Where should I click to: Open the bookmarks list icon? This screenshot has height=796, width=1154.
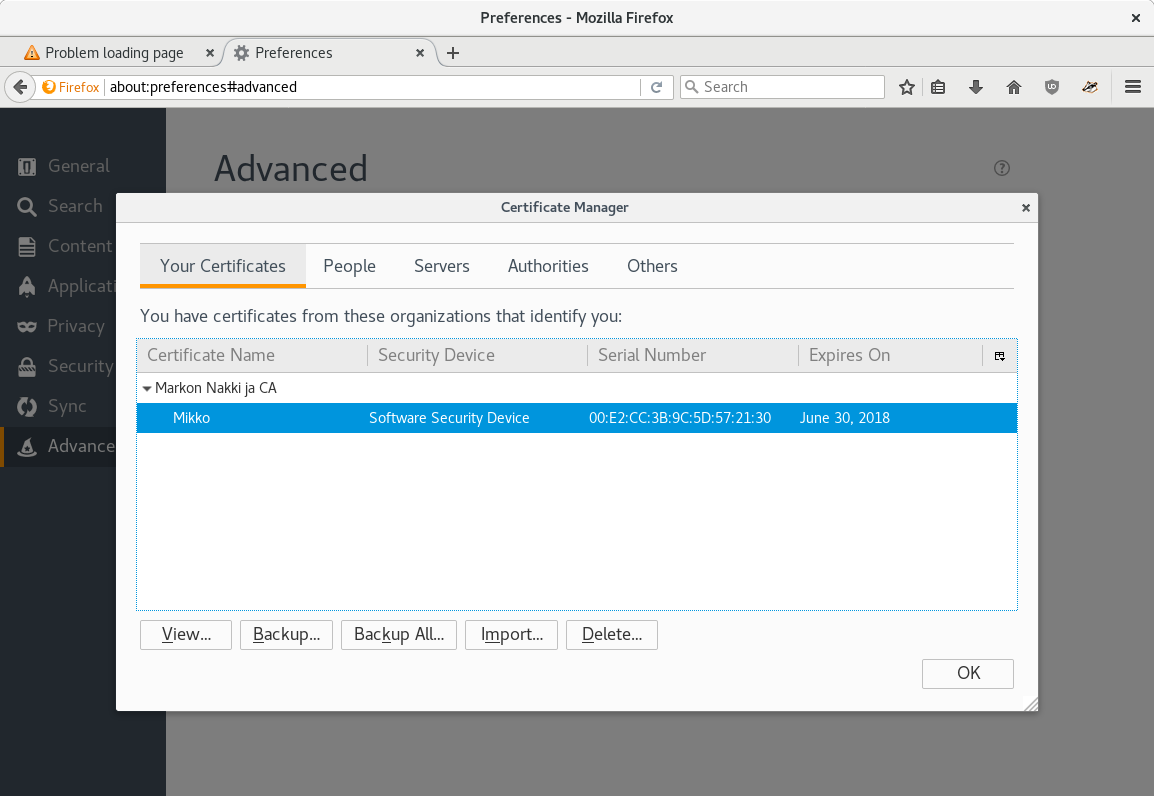coord(938,87)
